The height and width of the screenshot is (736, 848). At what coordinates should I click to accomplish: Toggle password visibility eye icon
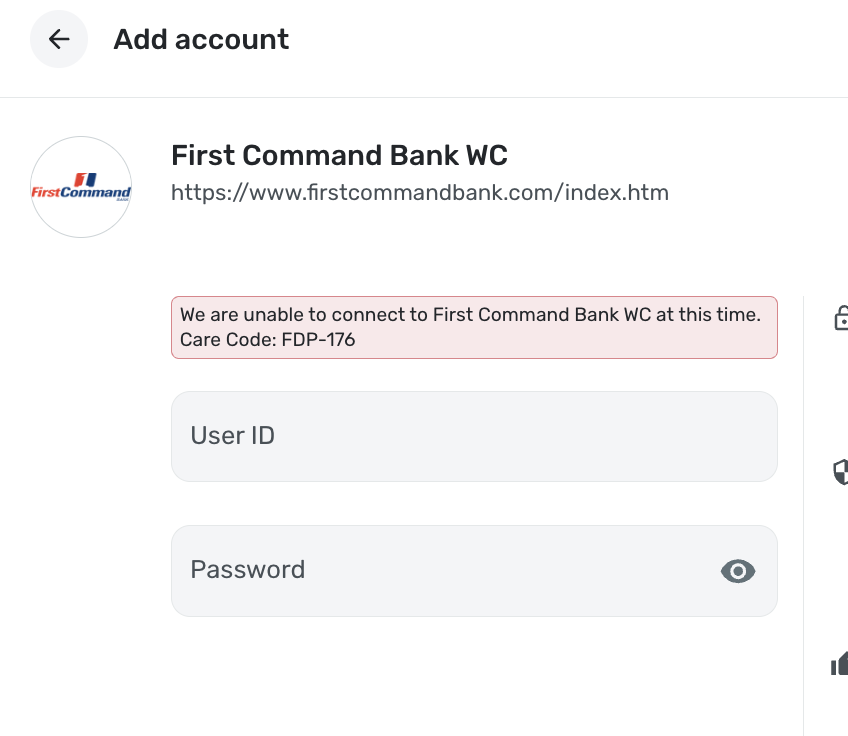click(738, 571)
